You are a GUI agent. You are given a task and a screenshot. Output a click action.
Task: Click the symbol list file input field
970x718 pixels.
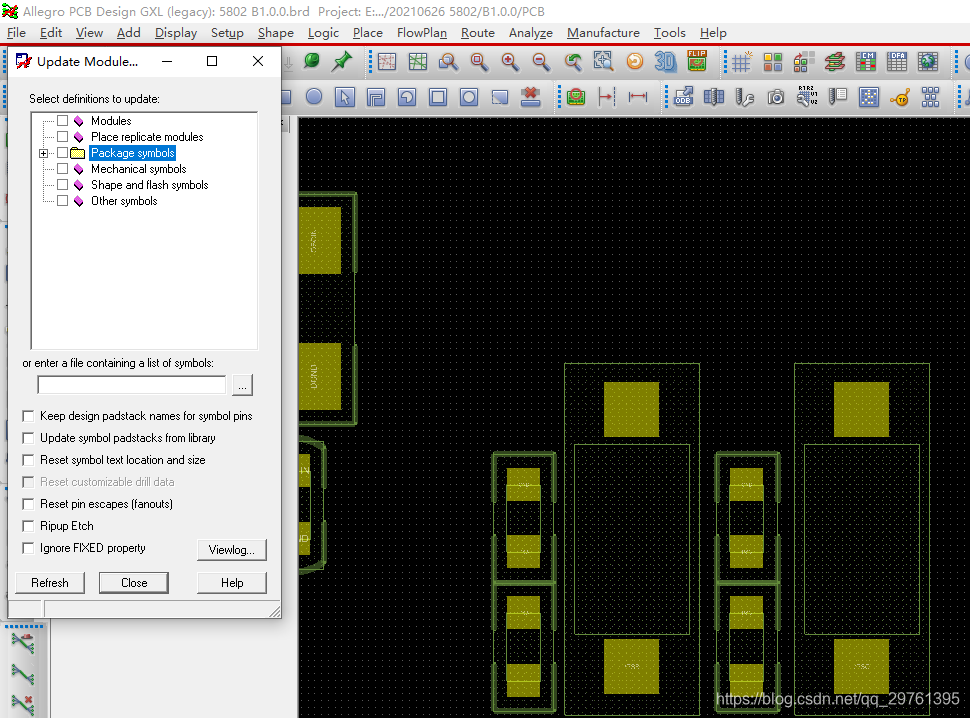click(x=132, y=385)
